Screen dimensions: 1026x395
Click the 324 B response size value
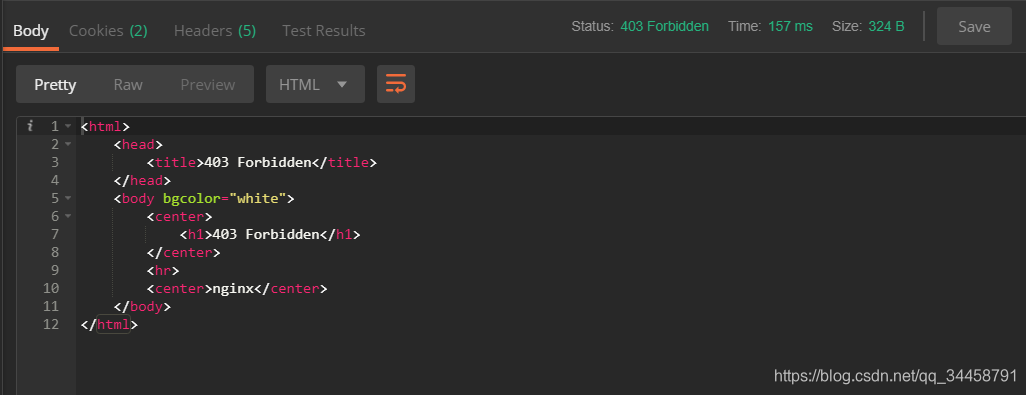tap(887, 27)
